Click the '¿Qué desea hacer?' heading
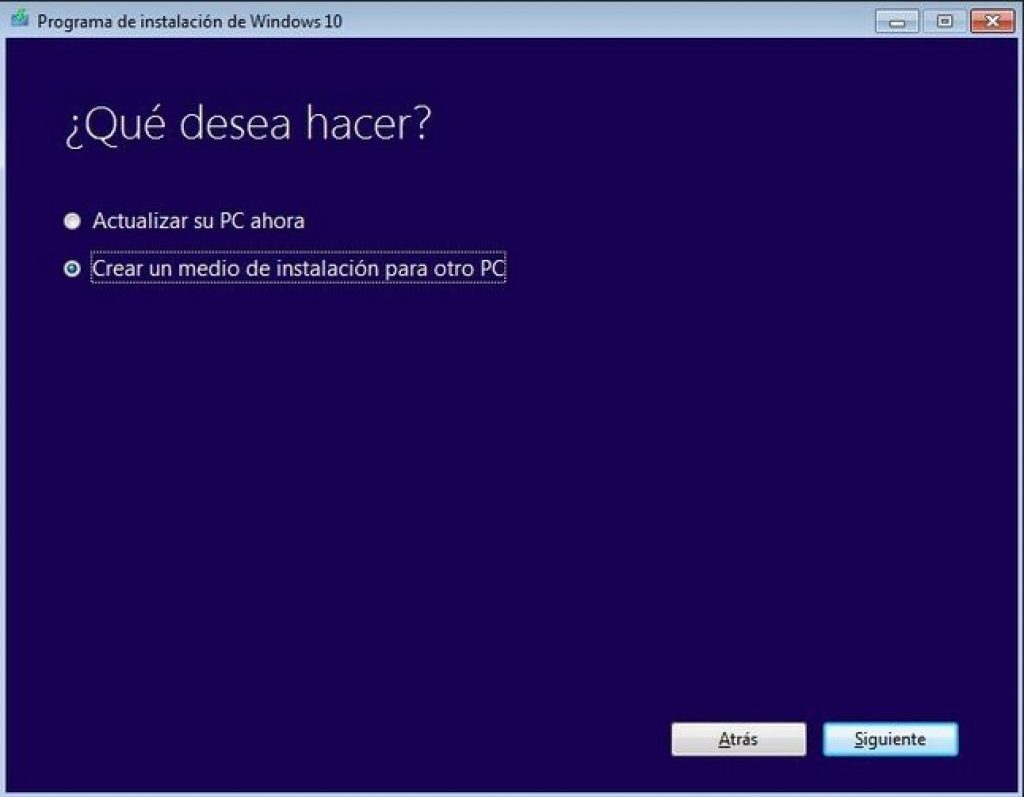Viewport: 1024px width, 797px height. tap(249, 124)
